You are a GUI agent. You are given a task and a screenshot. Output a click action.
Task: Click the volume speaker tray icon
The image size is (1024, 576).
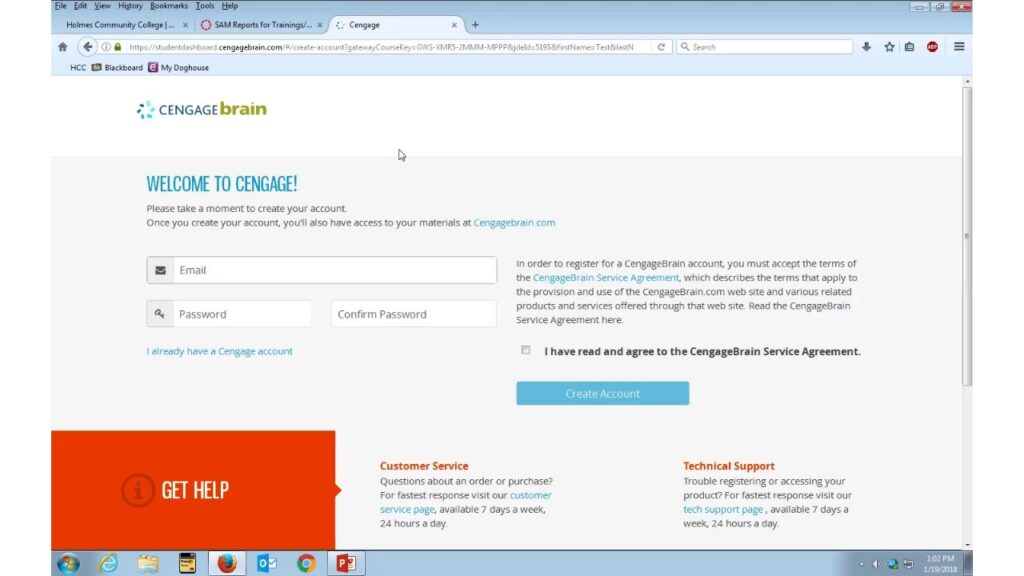coord(876,564)
